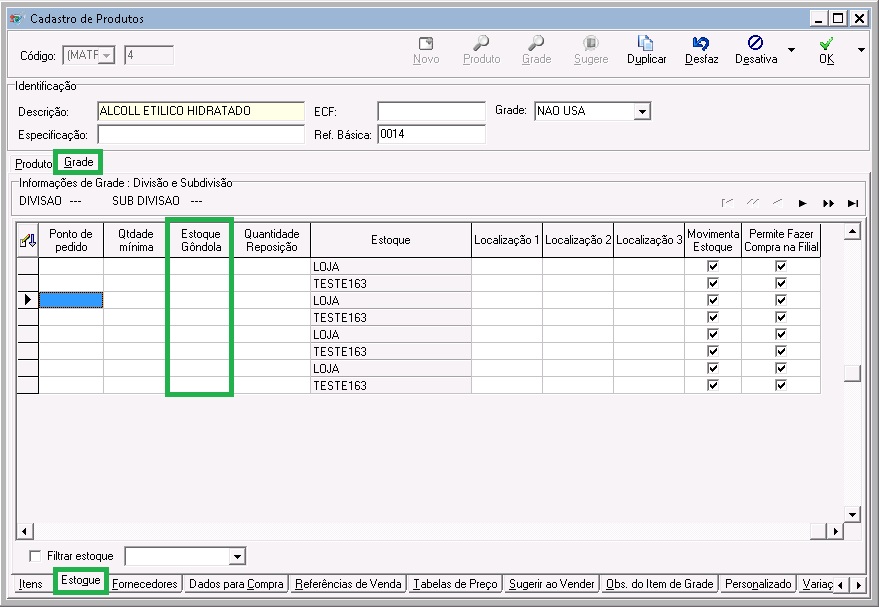Click the Descrição input field
Screen dimensions: 879x607
pos(201,112)
